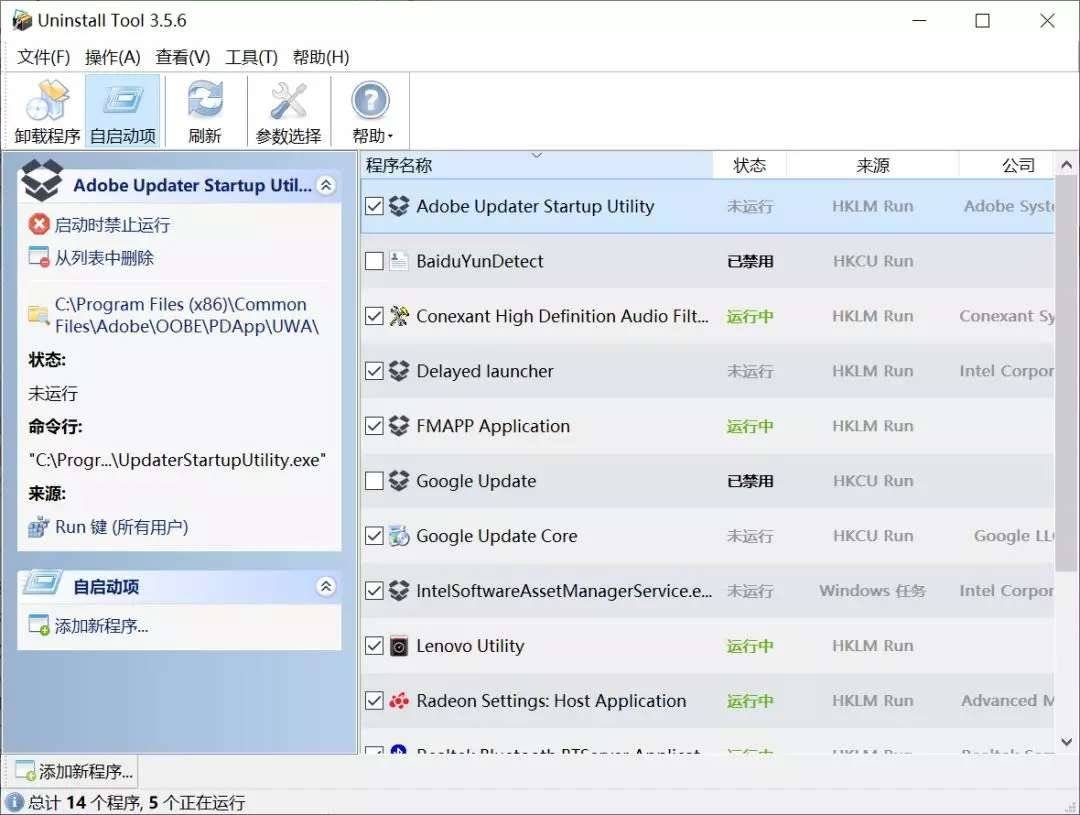
Task: Collapse the Adobe Updater Startup details panel
Action: point(326,185)
